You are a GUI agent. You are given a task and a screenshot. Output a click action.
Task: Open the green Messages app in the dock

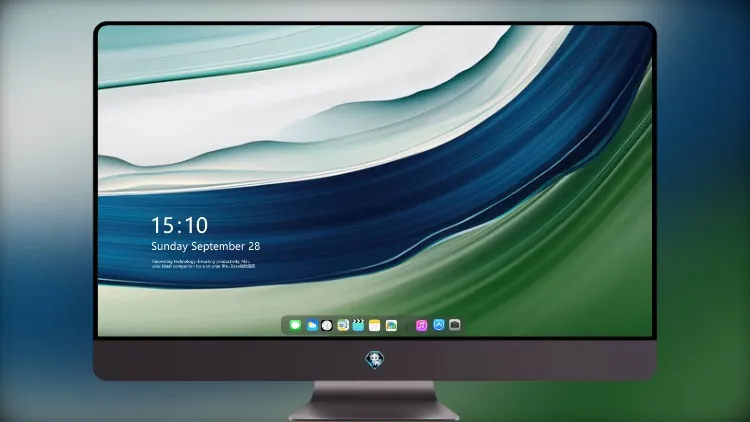click(295, 325)
